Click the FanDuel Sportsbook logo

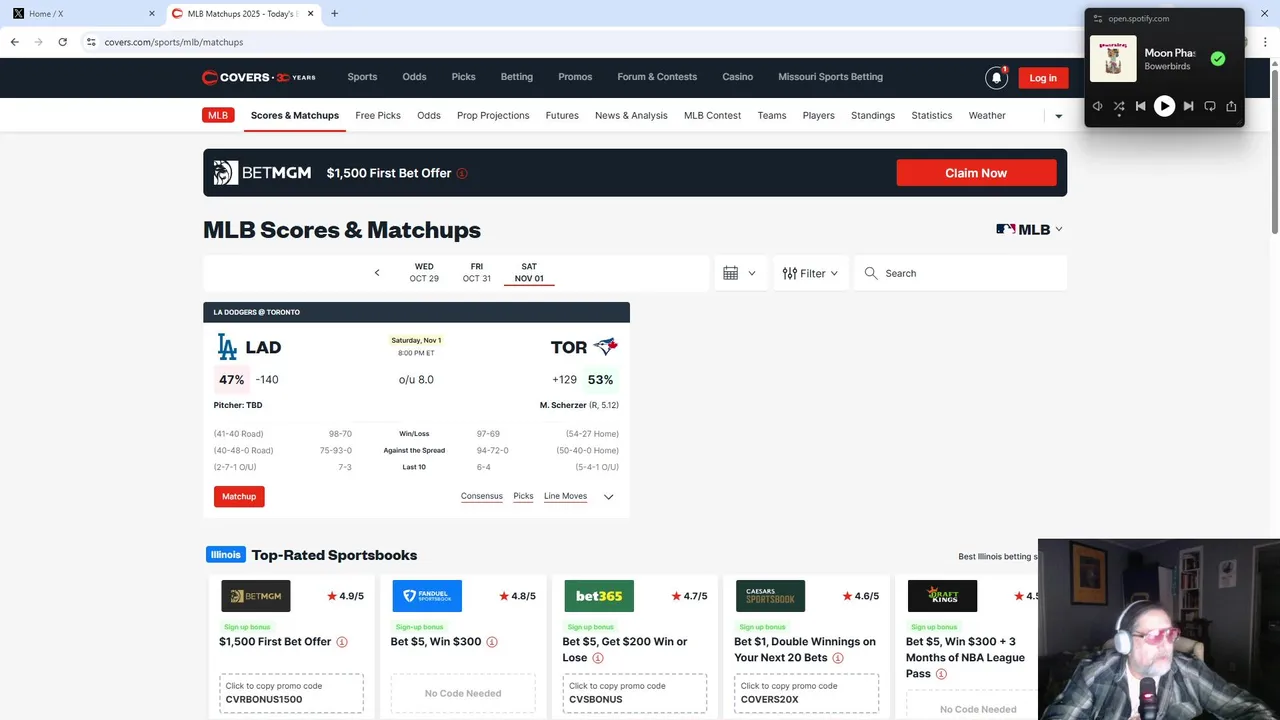tap(427, 596)
